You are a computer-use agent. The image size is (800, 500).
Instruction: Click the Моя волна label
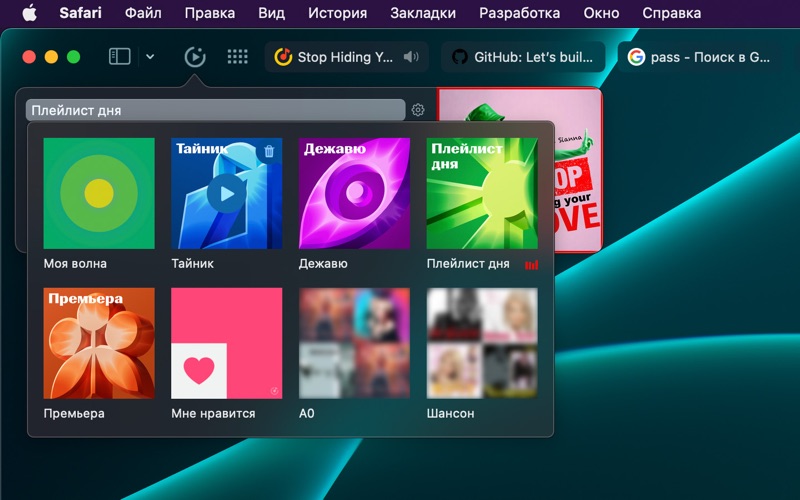[x=75, y=264]
